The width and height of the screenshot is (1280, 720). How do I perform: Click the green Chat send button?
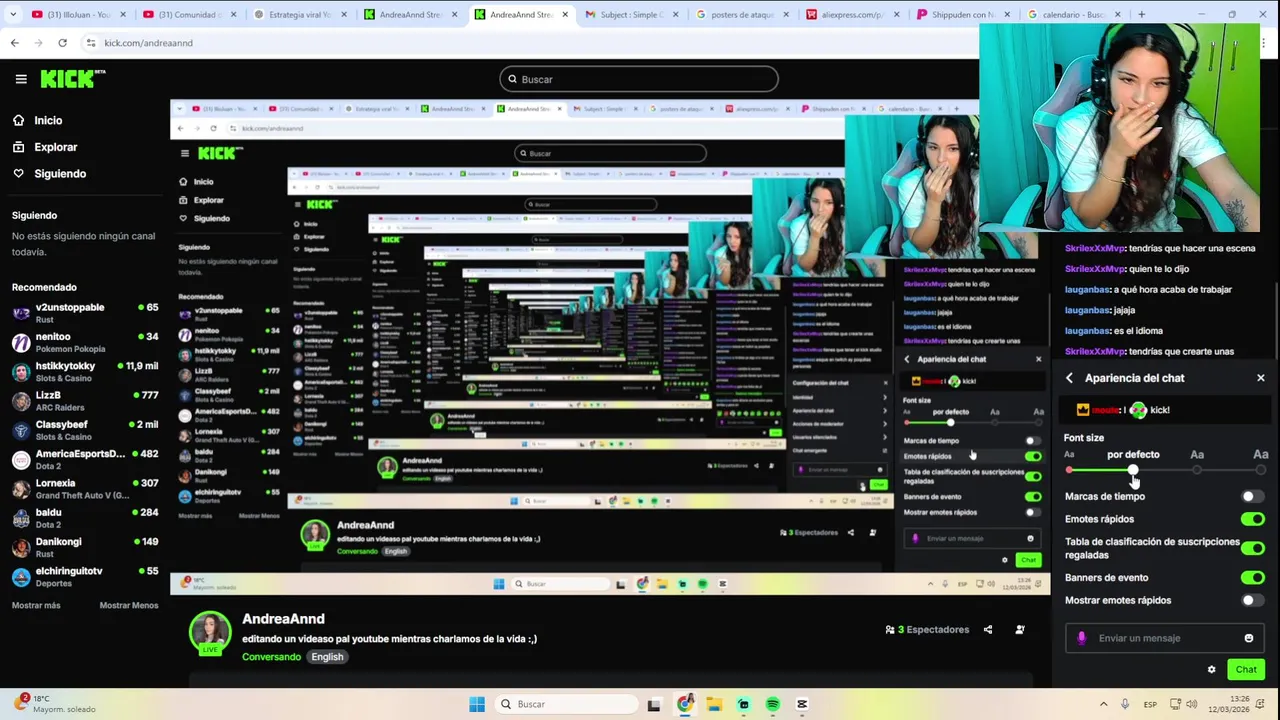point(1246,670)
